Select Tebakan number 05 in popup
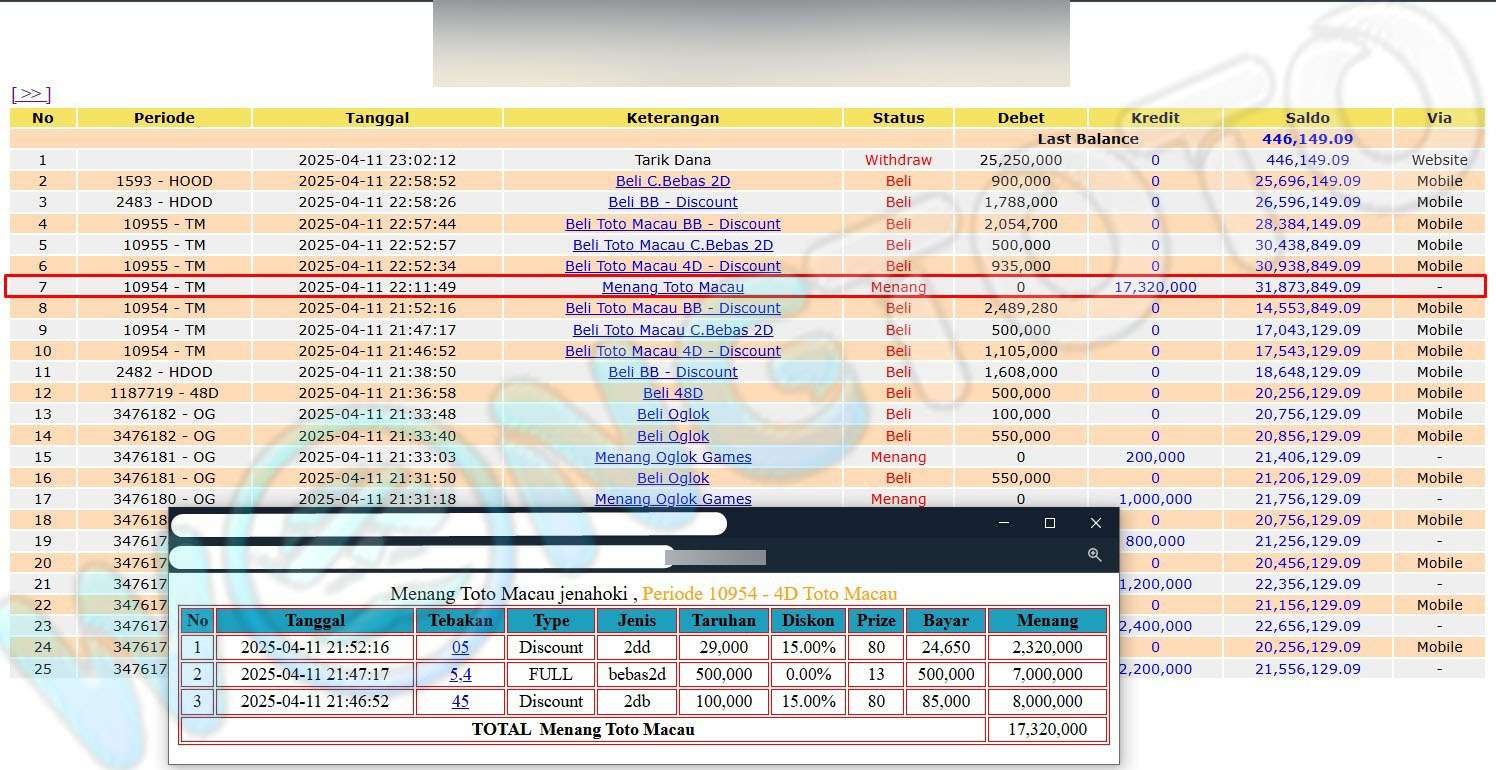Viewport: 1496px width, 770px height. tap(460, 648)
